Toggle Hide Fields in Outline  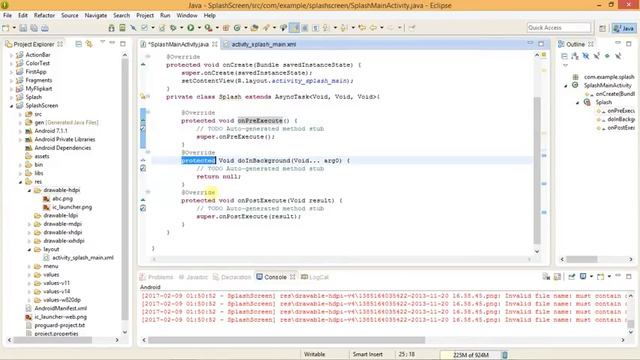[x=586, y=56]
